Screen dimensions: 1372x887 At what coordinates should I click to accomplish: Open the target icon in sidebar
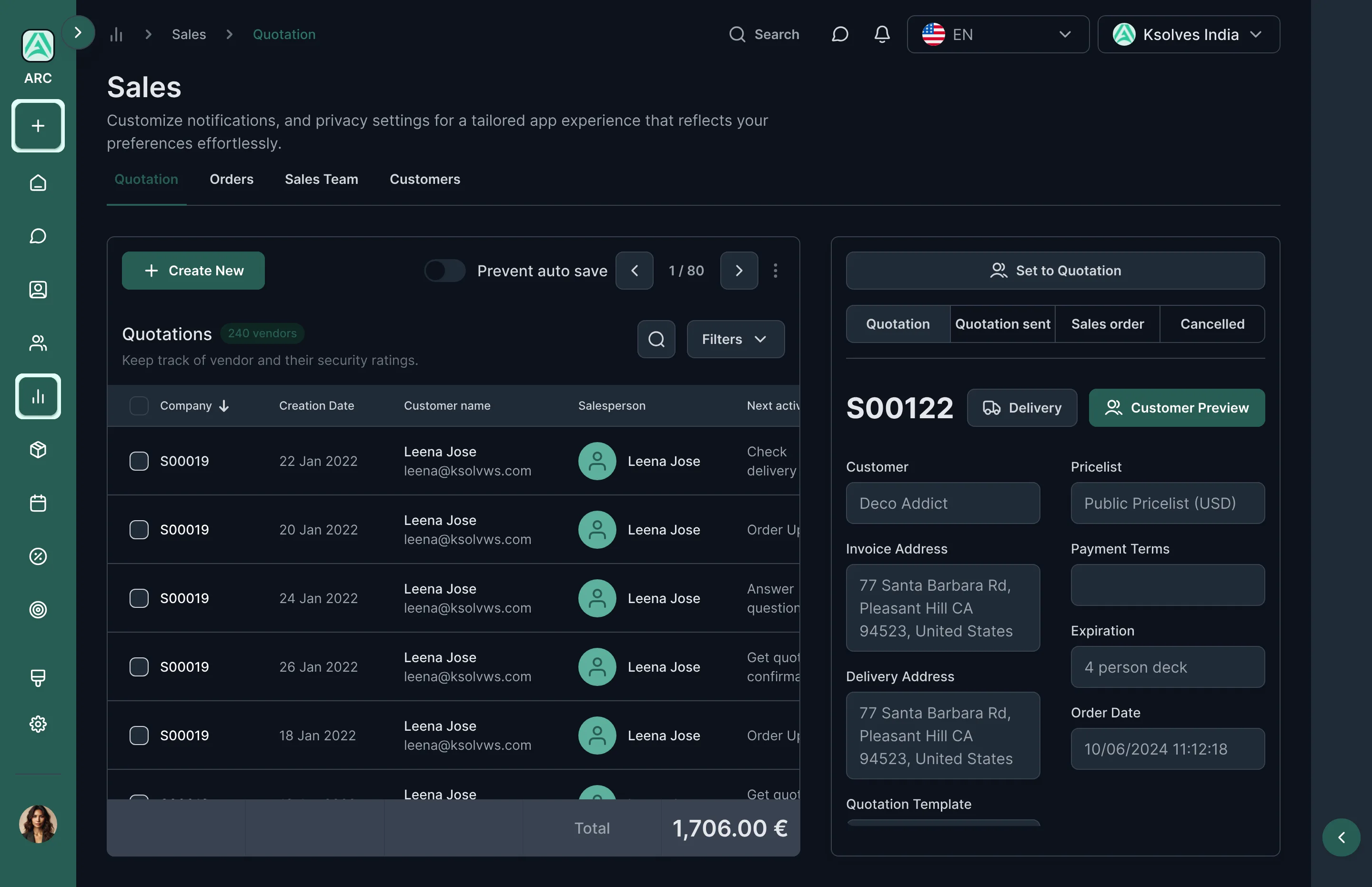click(x=38, y=609)
